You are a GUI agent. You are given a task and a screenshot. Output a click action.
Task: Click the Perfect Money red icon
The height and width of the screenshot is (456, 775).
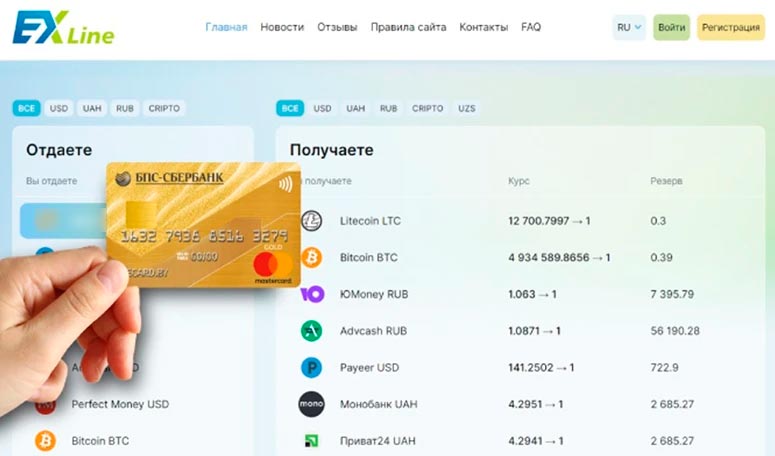coord(45,406)
